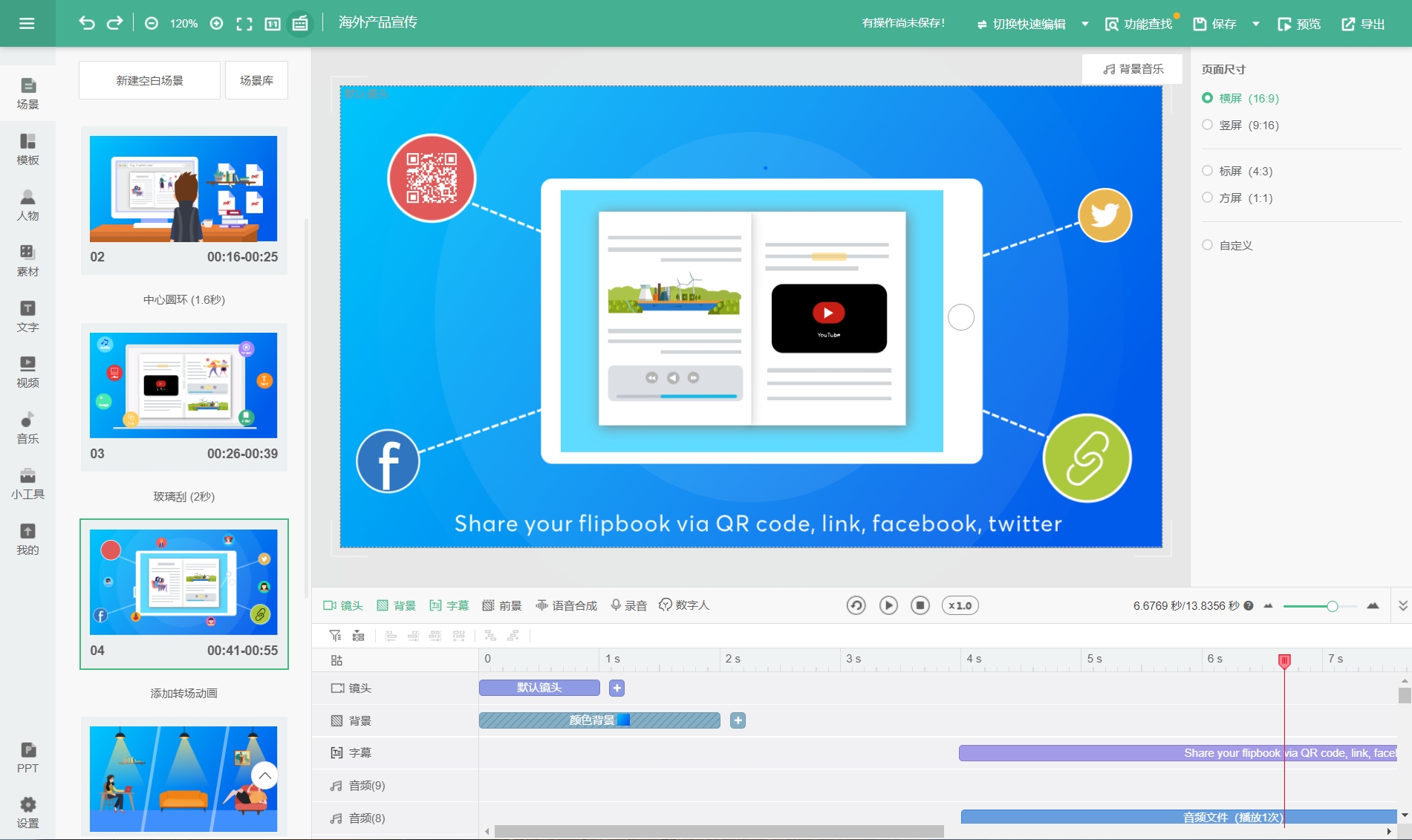1412x840 pixels.
Task: Zoom out with the minus icon
Action: [152, 24]
